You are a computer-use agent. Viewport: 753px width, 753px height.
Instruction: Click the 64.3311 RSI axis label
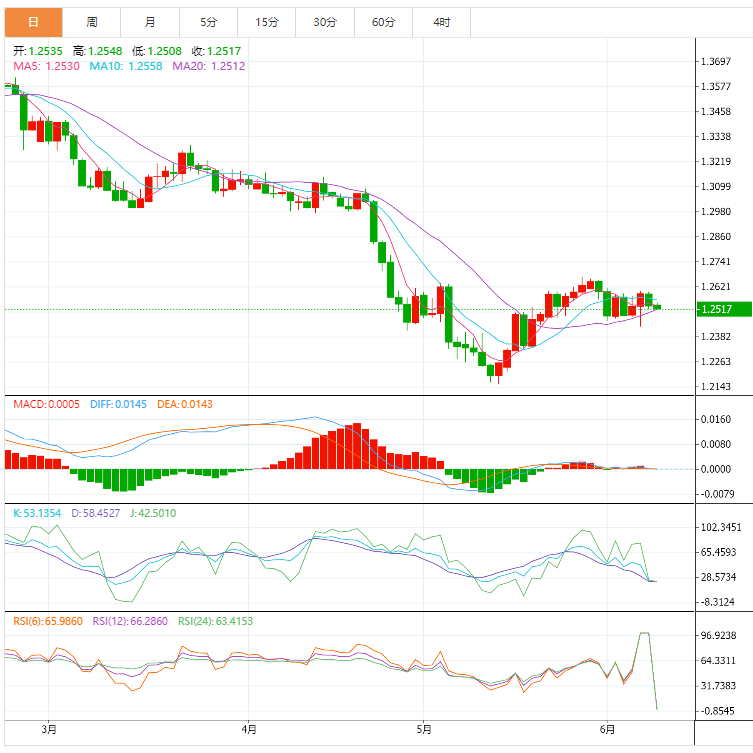point(718,660)
